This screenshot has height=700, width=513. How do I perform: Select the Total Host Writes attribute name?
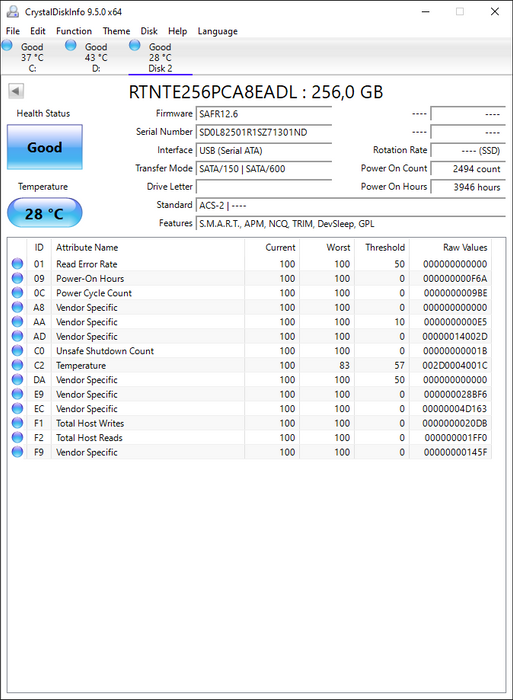tap(90, 423)
